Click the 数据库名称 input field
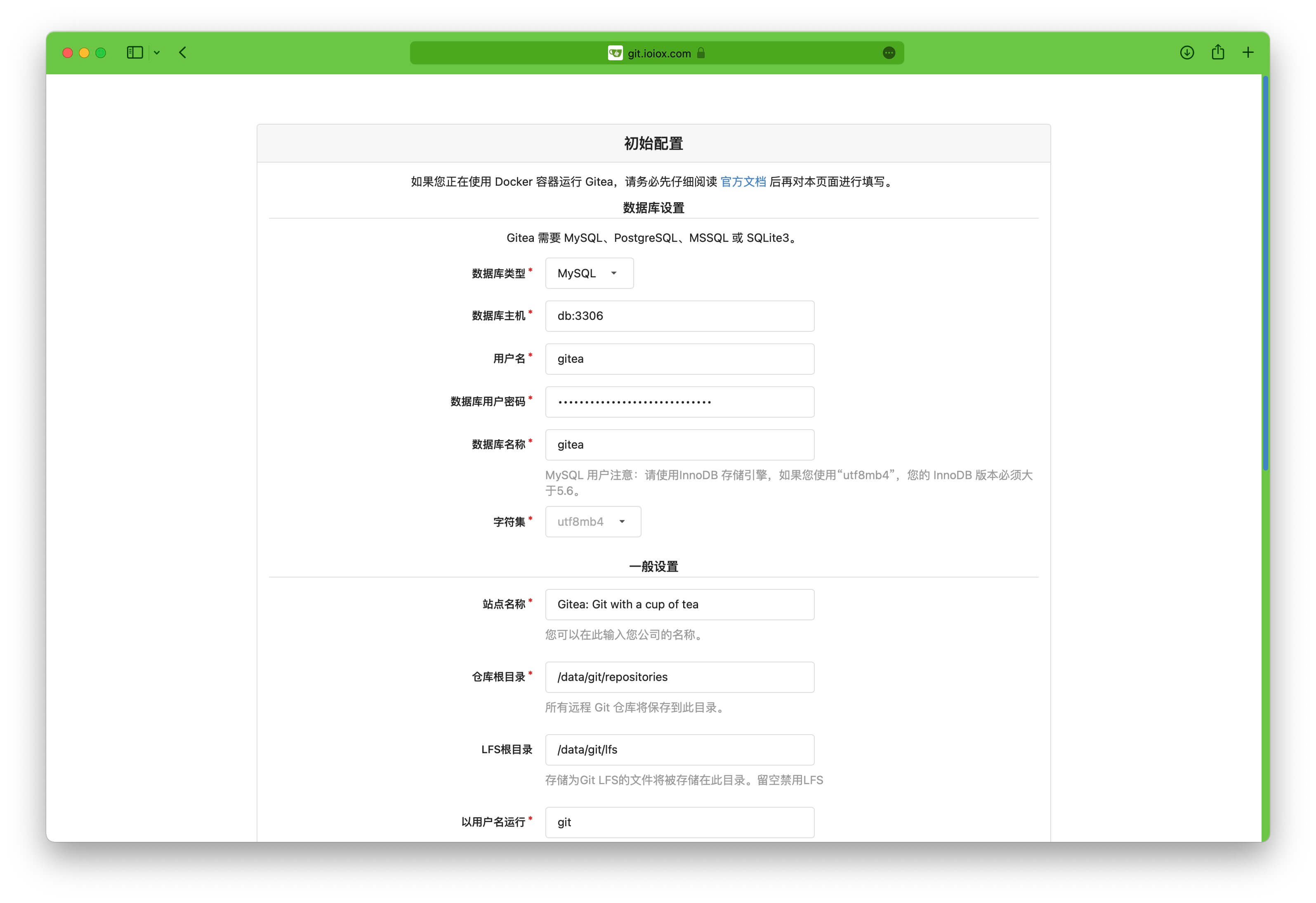The image size is (1316, 903). coord(679,445)
